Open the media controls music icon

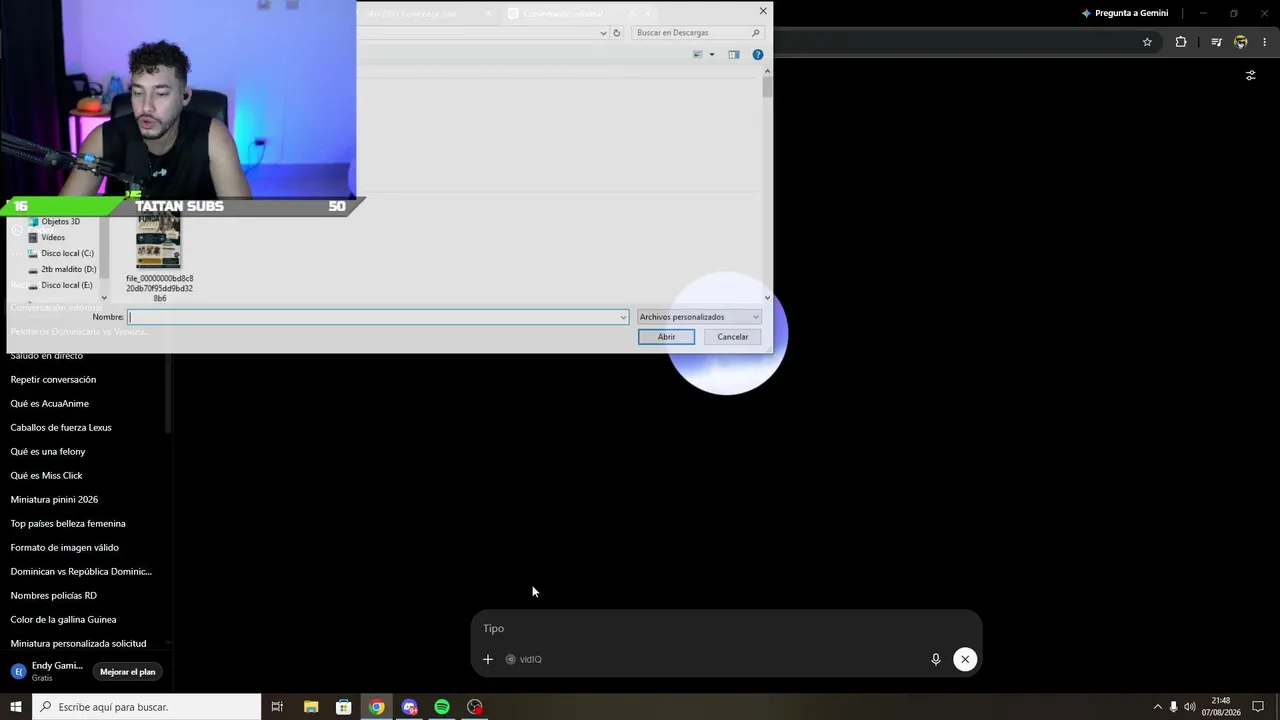[x=1216, y=42]
